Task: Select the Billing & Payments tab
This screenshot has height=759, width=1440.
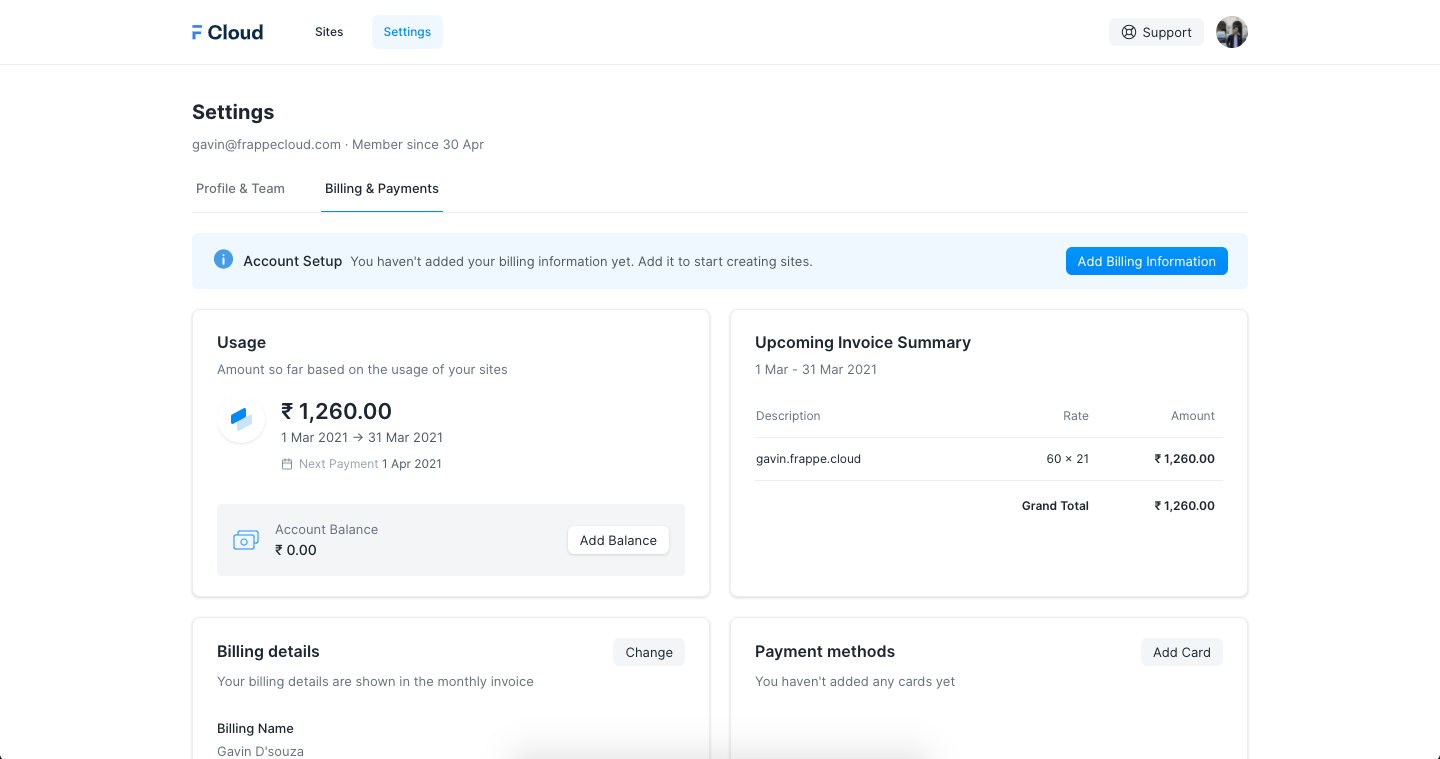Action: (382, 188)
